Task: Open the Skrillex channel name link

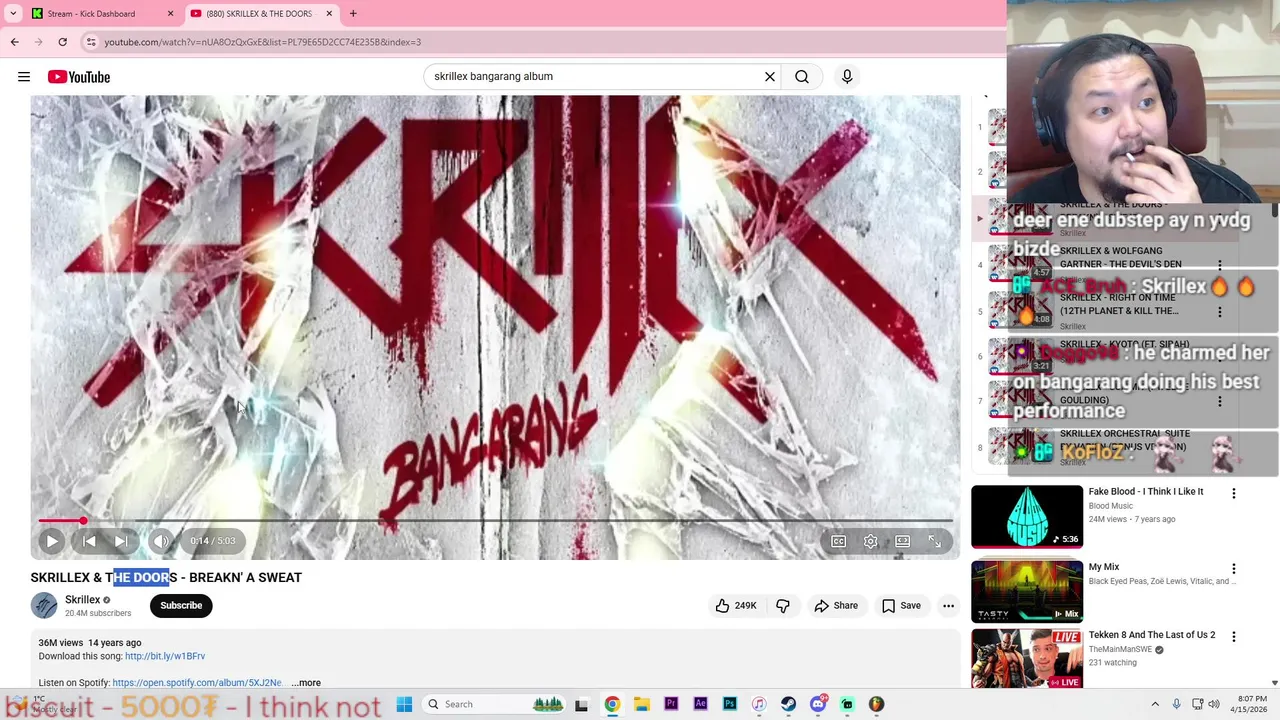Action: pos(82,599)
